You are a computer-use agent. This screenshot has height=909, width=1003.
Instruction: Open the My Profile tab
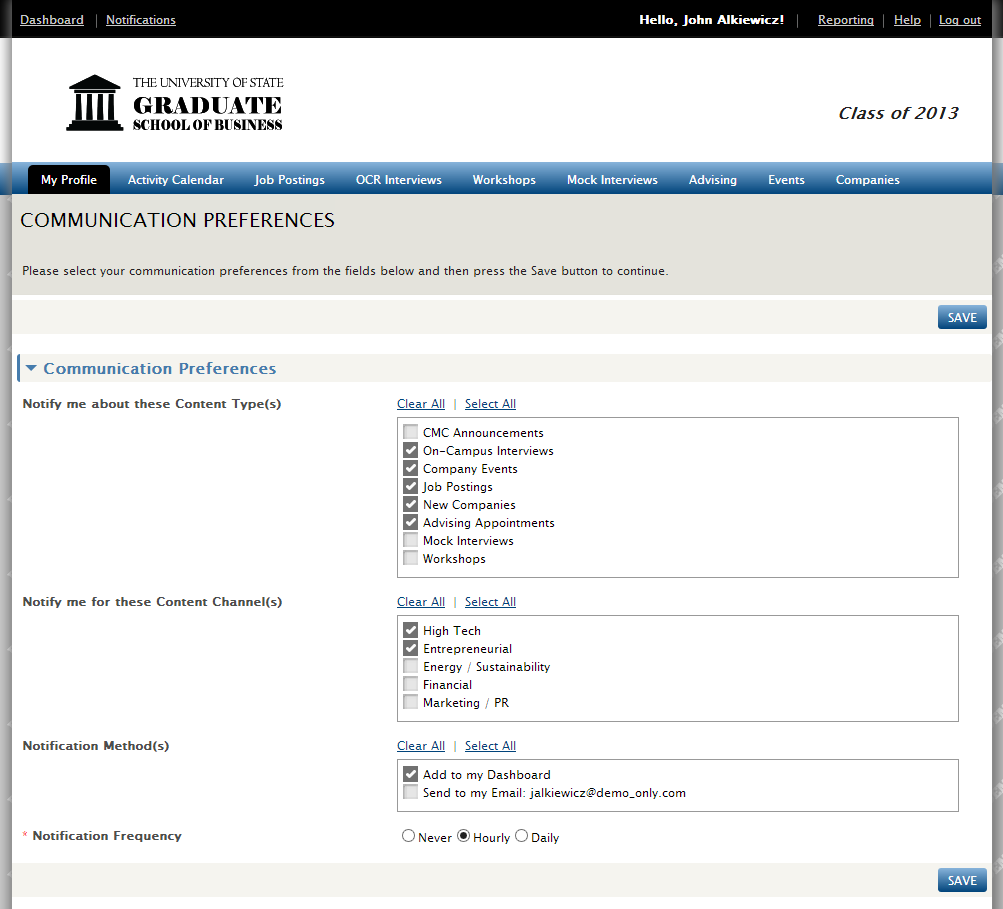[69, 180]
